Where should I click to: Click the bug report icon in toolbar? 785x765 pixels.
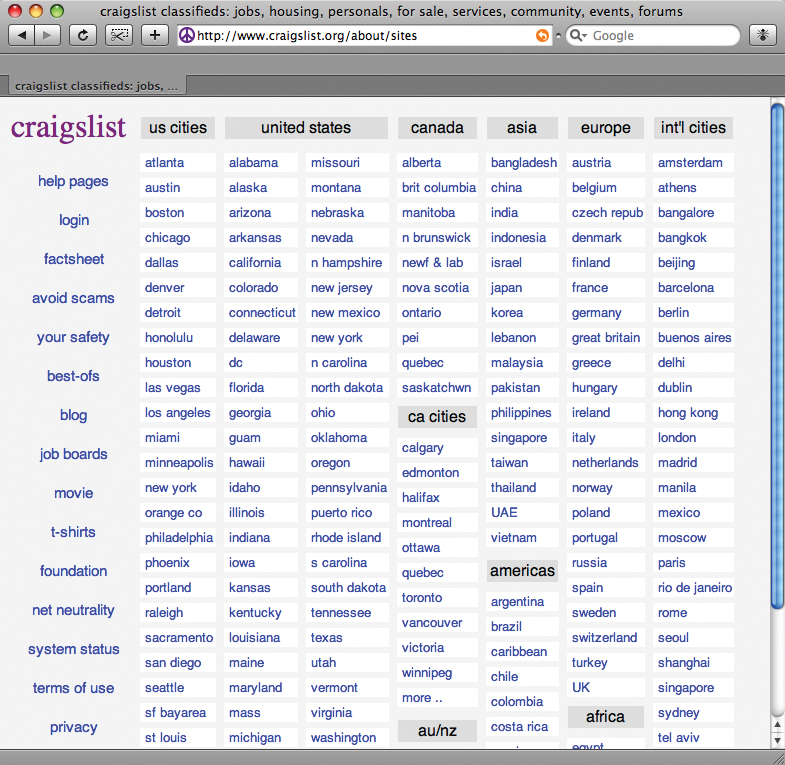point(762,35)
